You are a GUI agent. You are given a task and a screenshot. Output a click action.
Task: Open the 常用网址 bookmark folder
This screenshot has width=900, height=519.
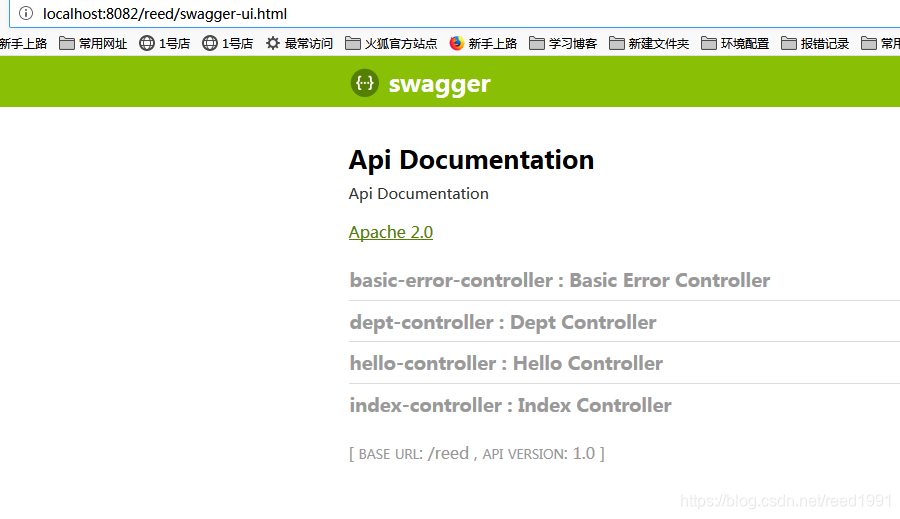click(x=93, y=44)
